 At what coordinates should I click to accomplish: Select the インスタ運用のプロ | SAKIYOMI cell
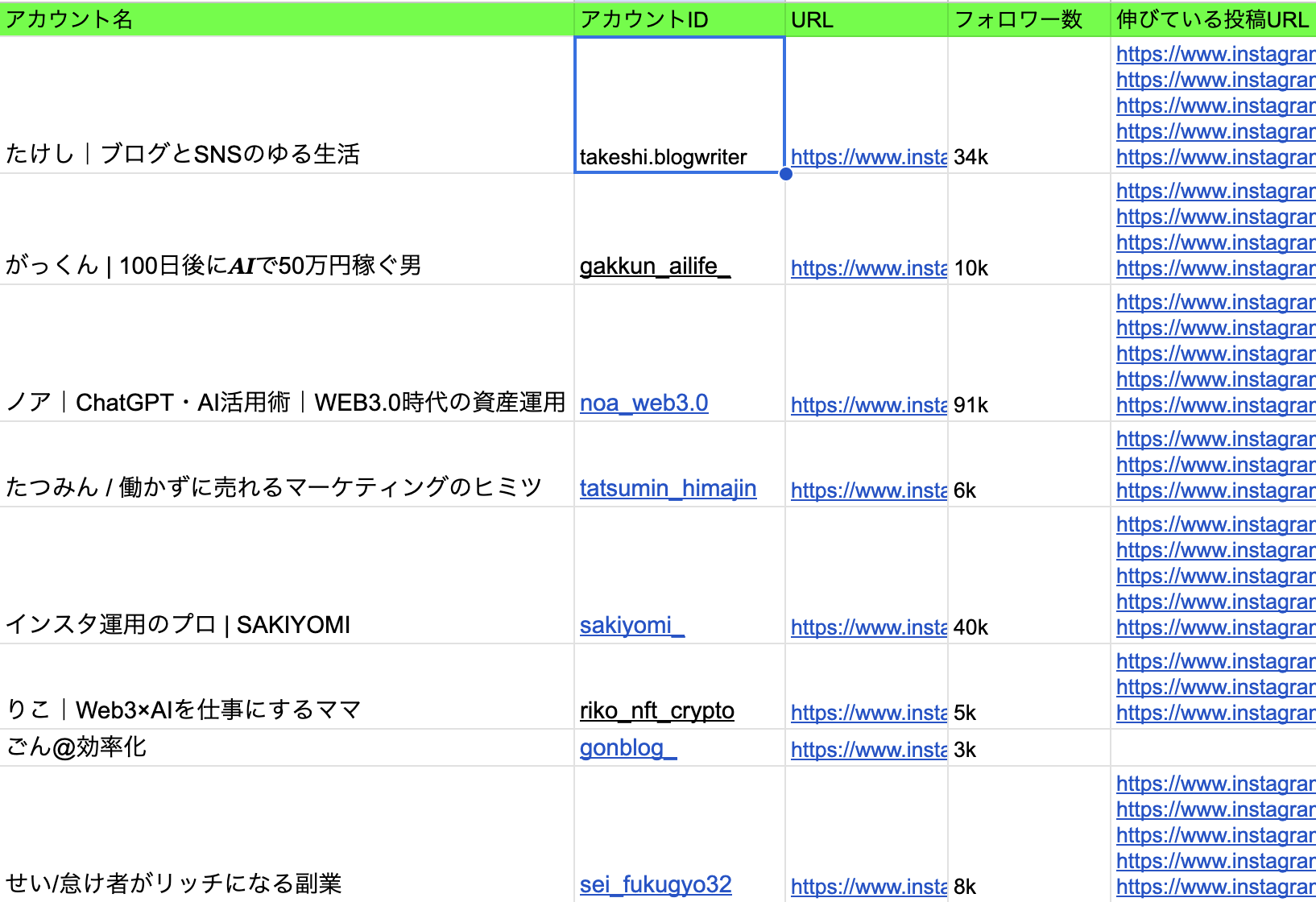pyautogui.click(x=287, y=576)
